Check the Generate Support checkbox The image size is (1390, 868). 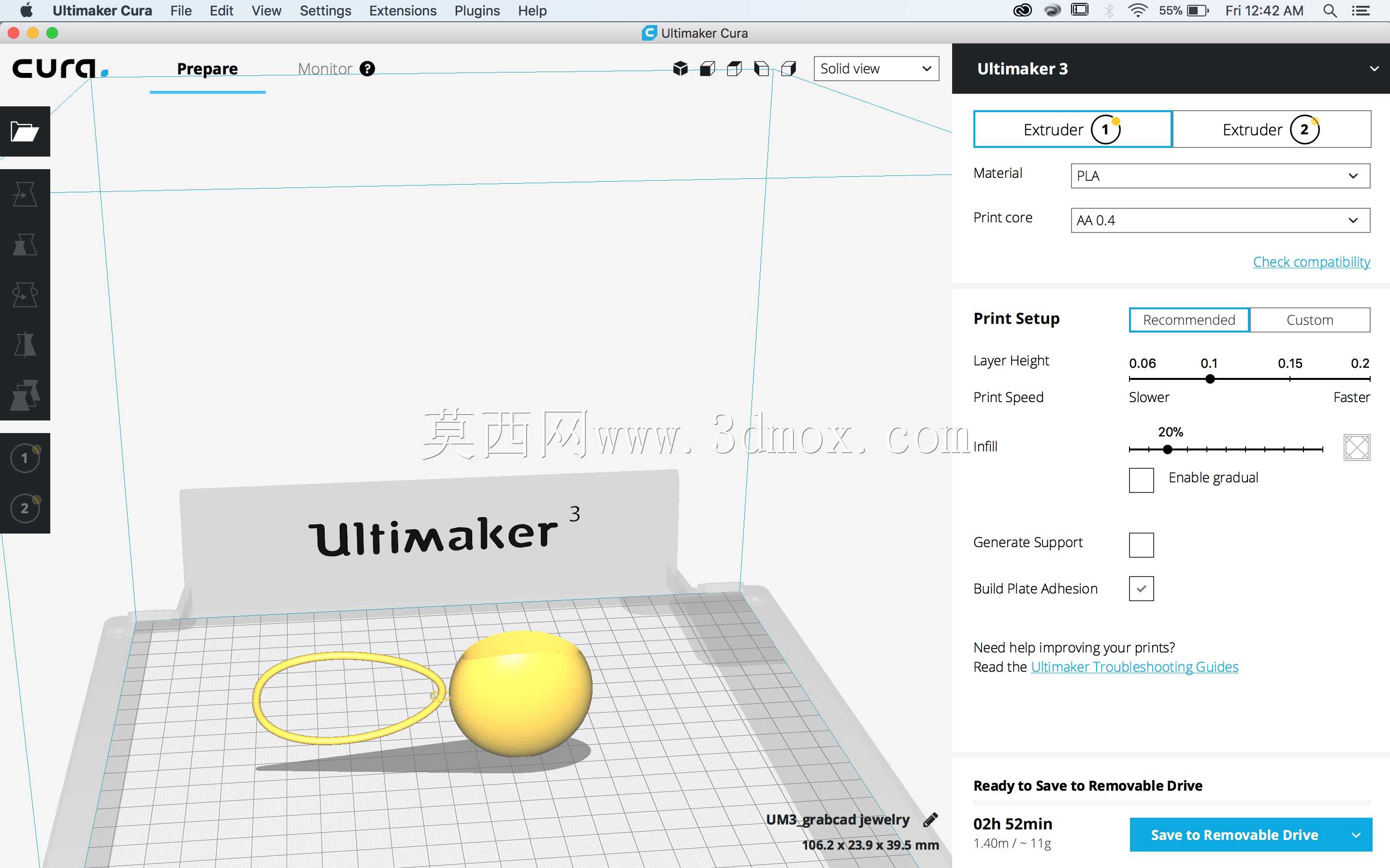click(x=1141, y=545)
